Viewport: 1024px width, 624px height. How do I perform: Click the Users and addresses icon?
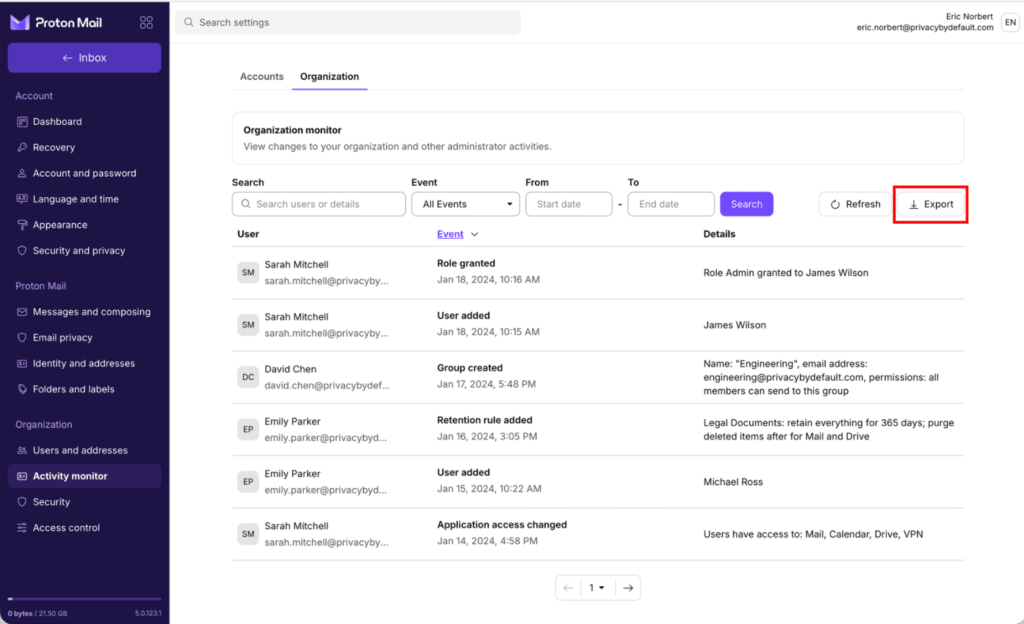tap(22, 451)
